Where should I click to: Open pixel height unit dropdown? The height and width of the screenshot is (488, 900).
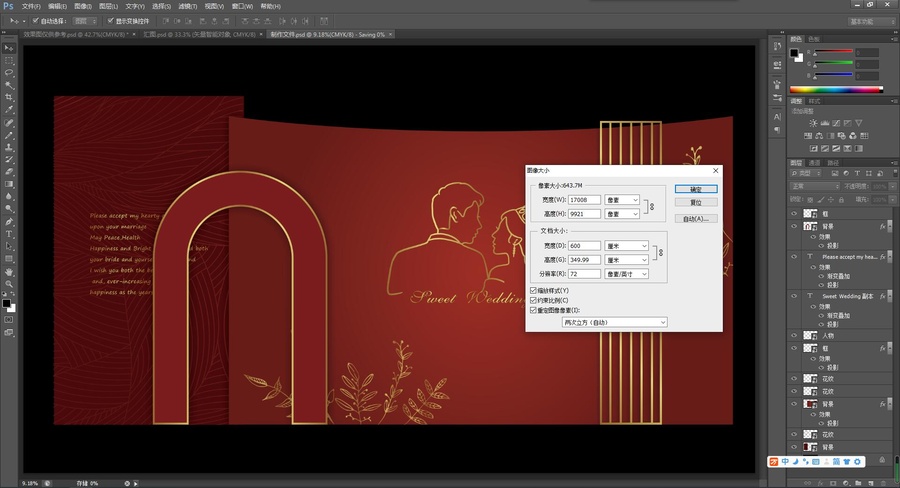(622, 214)
